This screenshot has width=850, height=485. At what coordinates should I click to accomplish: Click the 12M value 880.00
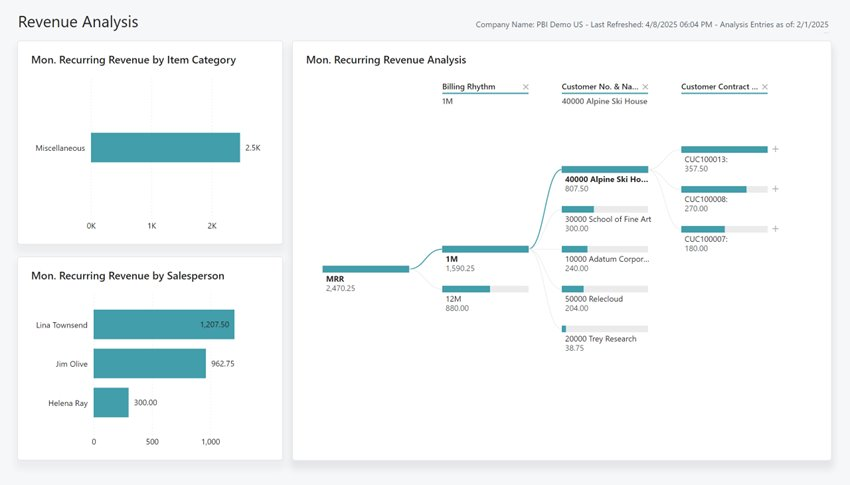coord(457,308)
